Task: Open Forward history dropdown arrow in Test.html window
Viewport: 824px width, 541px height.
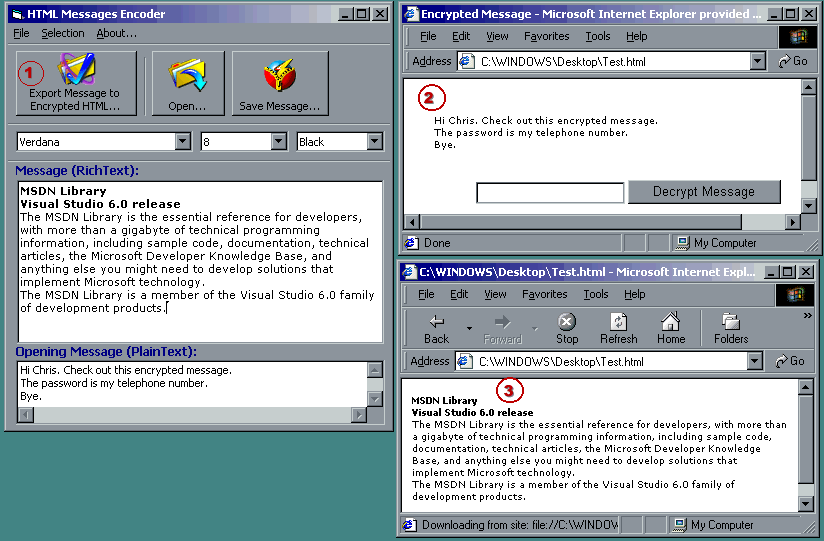Action: click(x=535, y=329)
